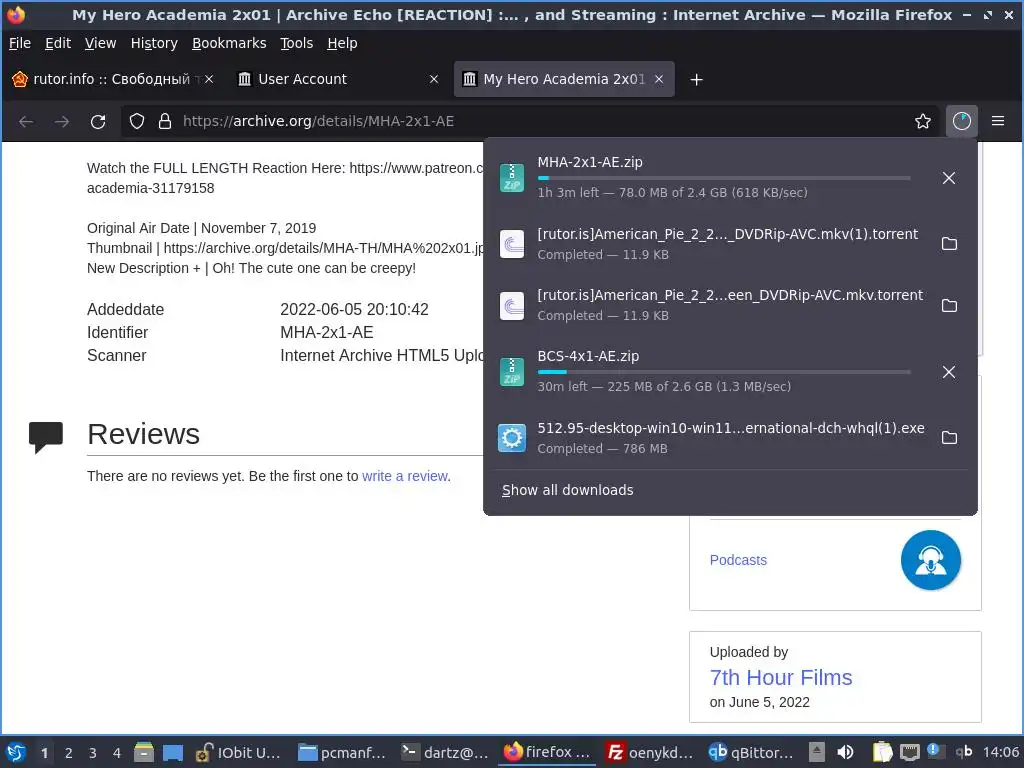Switch to FileZilla oenykd... window

pyautogui.click(x=650, y=752)
